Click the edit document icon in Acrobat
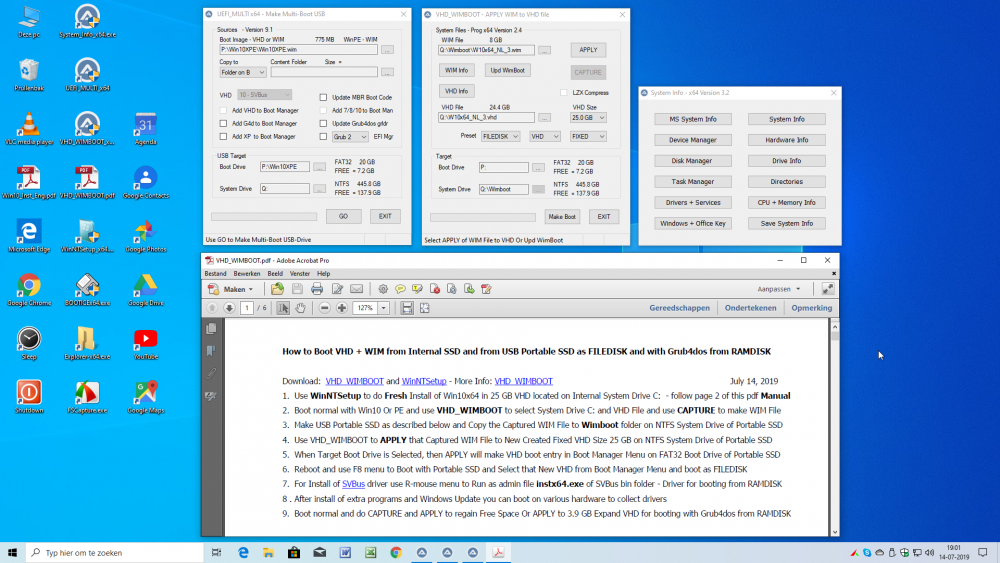The width and height of the screenshot is (1000, 563). (337, 289)
